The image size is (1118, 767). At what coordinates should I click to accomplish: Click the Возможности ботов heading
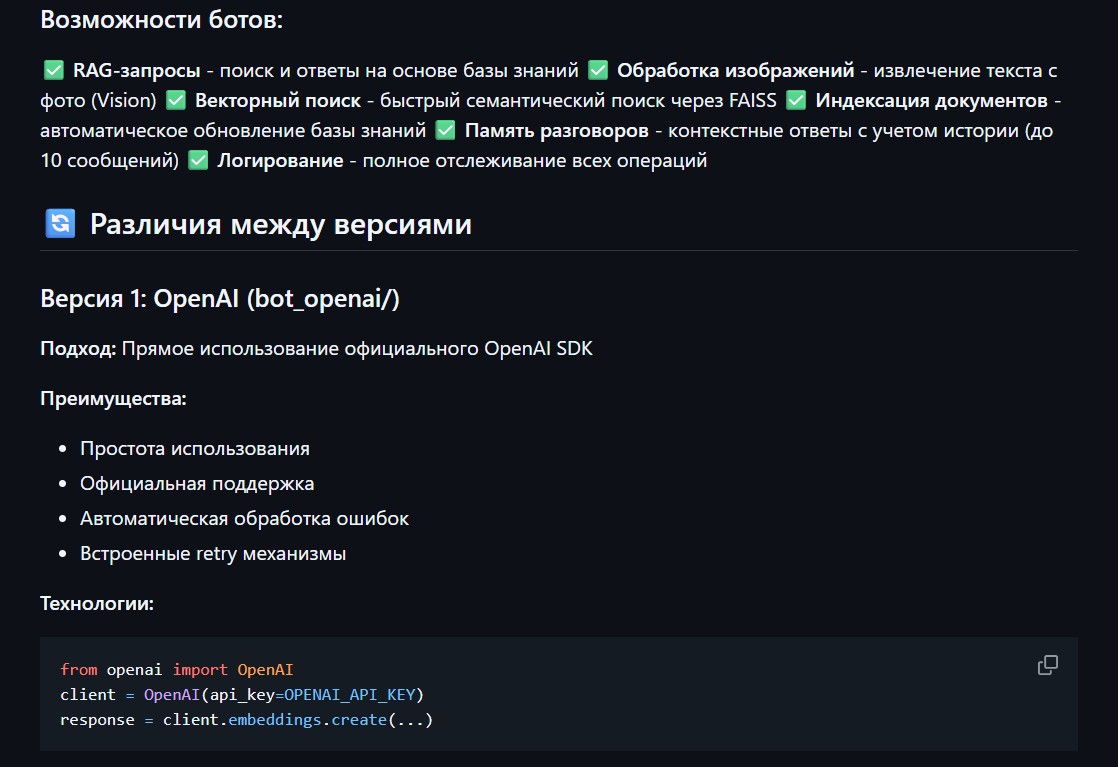pos(161,20)
